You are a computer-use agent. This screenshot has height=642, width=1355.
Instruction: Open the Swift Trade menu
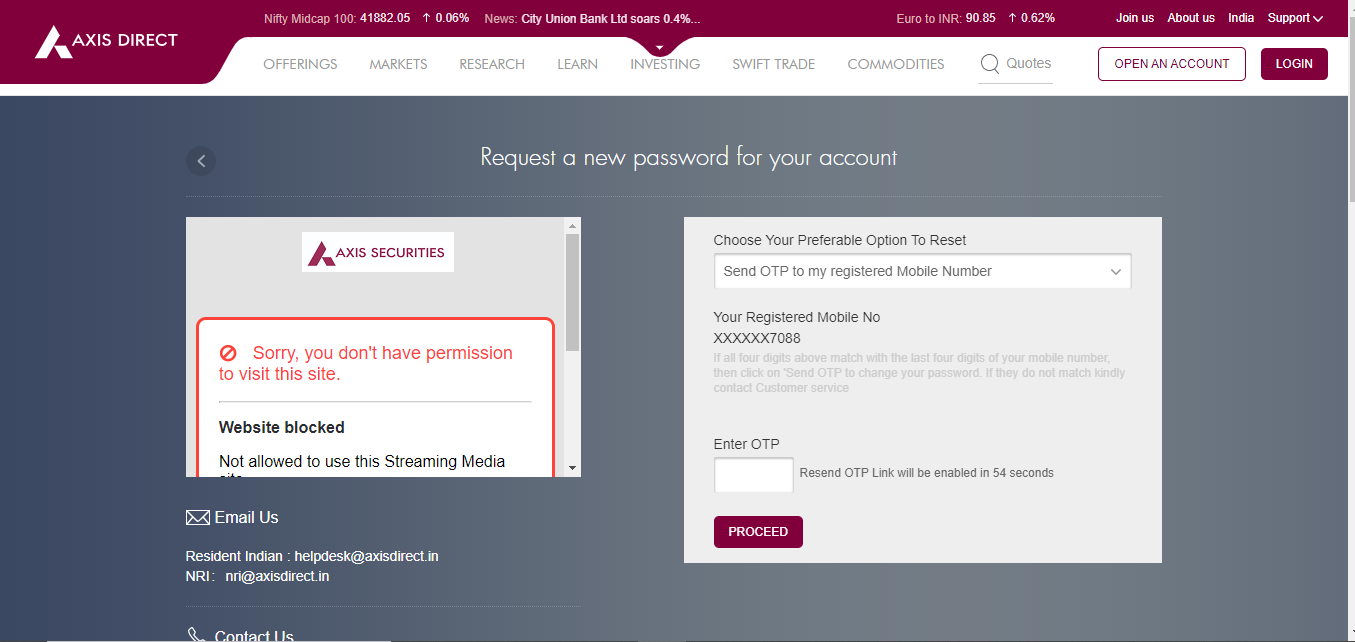(773, 64)
